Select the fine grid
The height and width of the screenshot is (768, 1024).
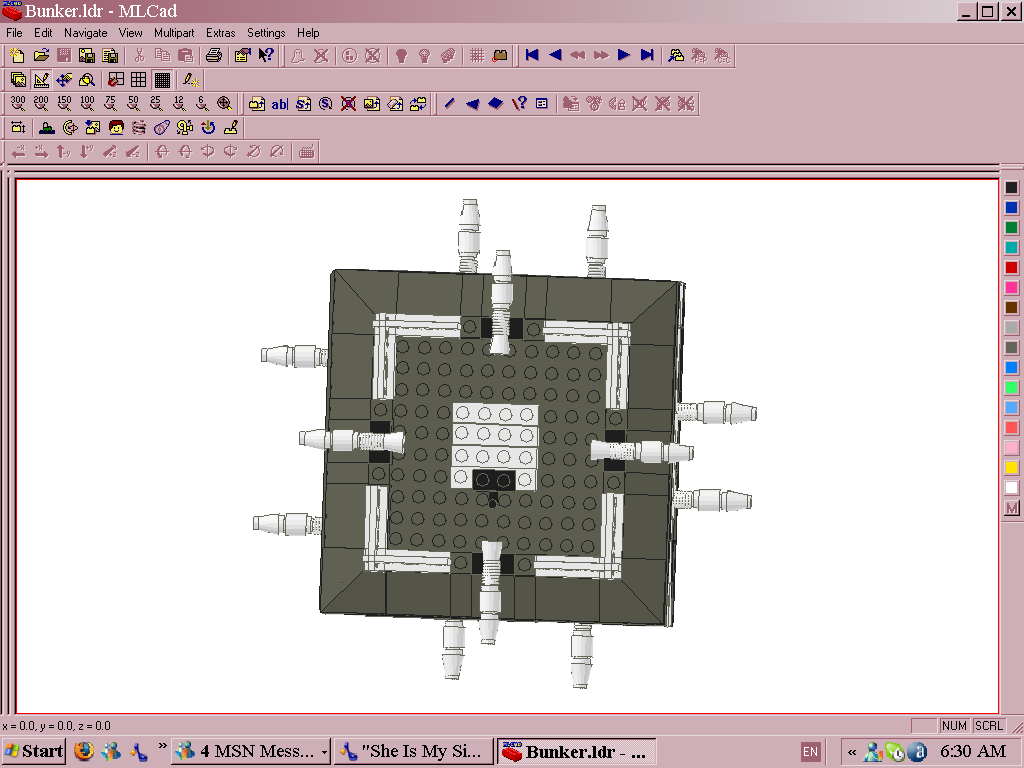(162, 80)
